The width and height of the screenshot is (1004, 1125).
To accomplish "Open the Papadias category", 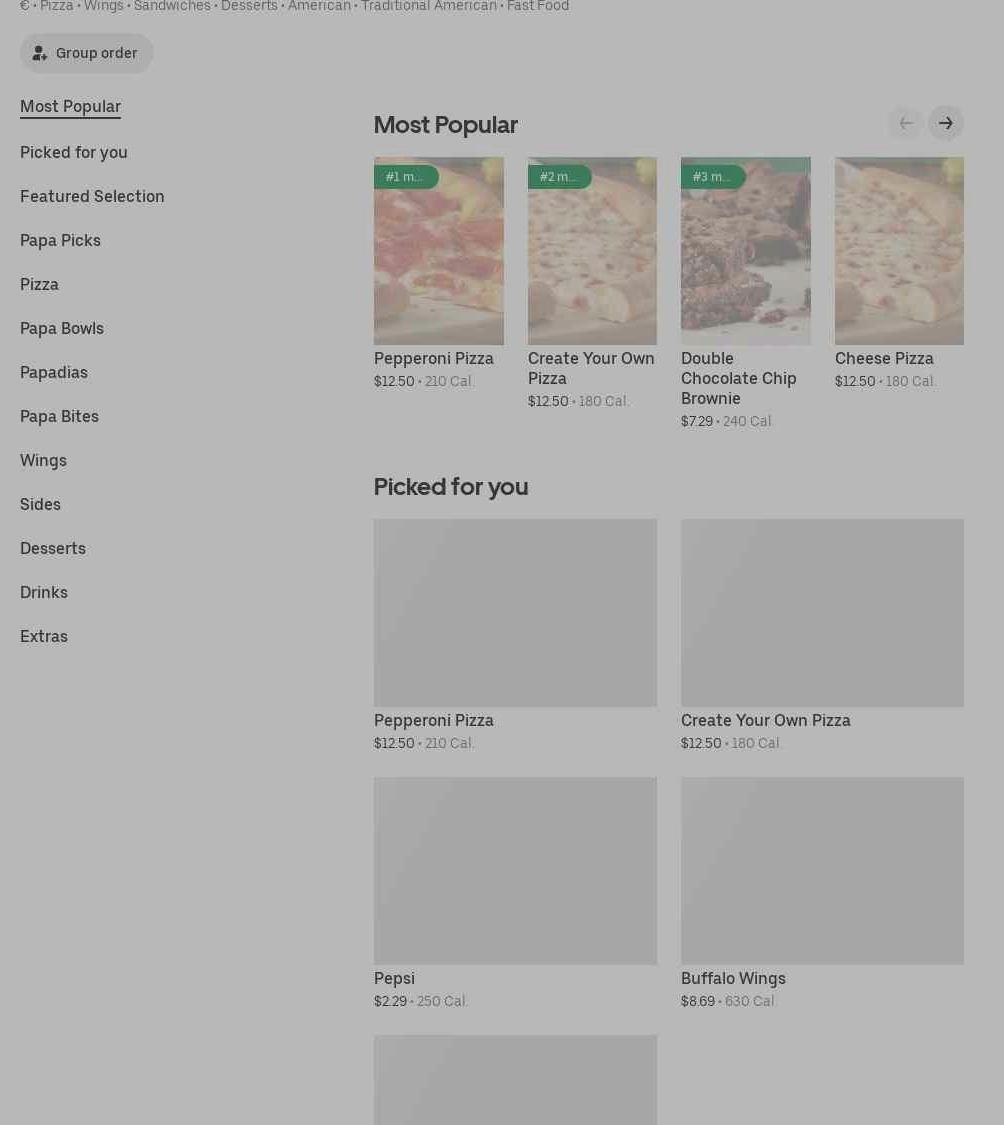I will [54, 372].
